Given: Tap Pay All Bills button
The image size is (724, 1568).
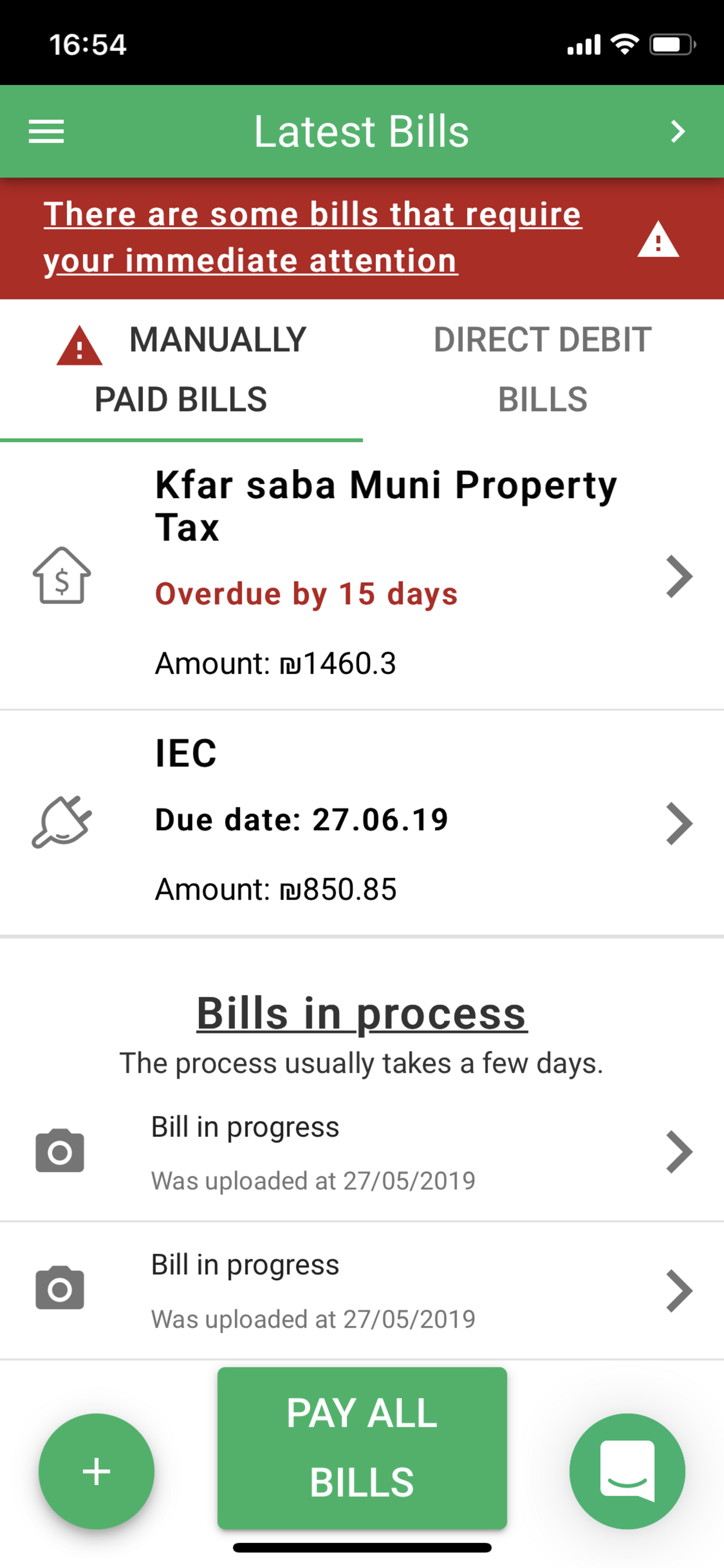Looking at the screenshot, I should coord(362,1447).
